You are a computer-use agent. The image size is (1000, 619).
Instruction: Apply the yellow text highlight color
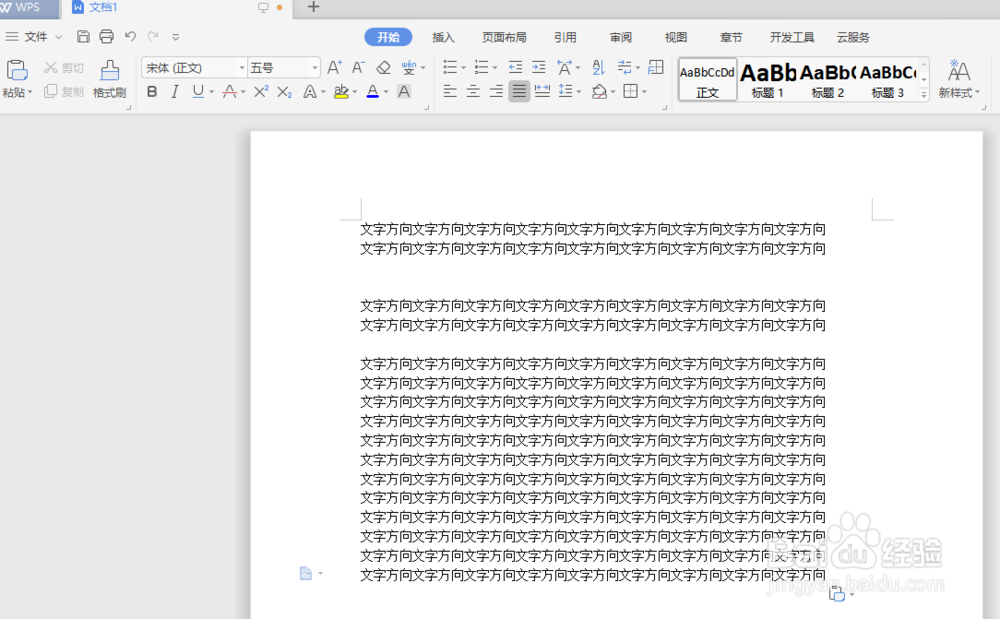341,92
